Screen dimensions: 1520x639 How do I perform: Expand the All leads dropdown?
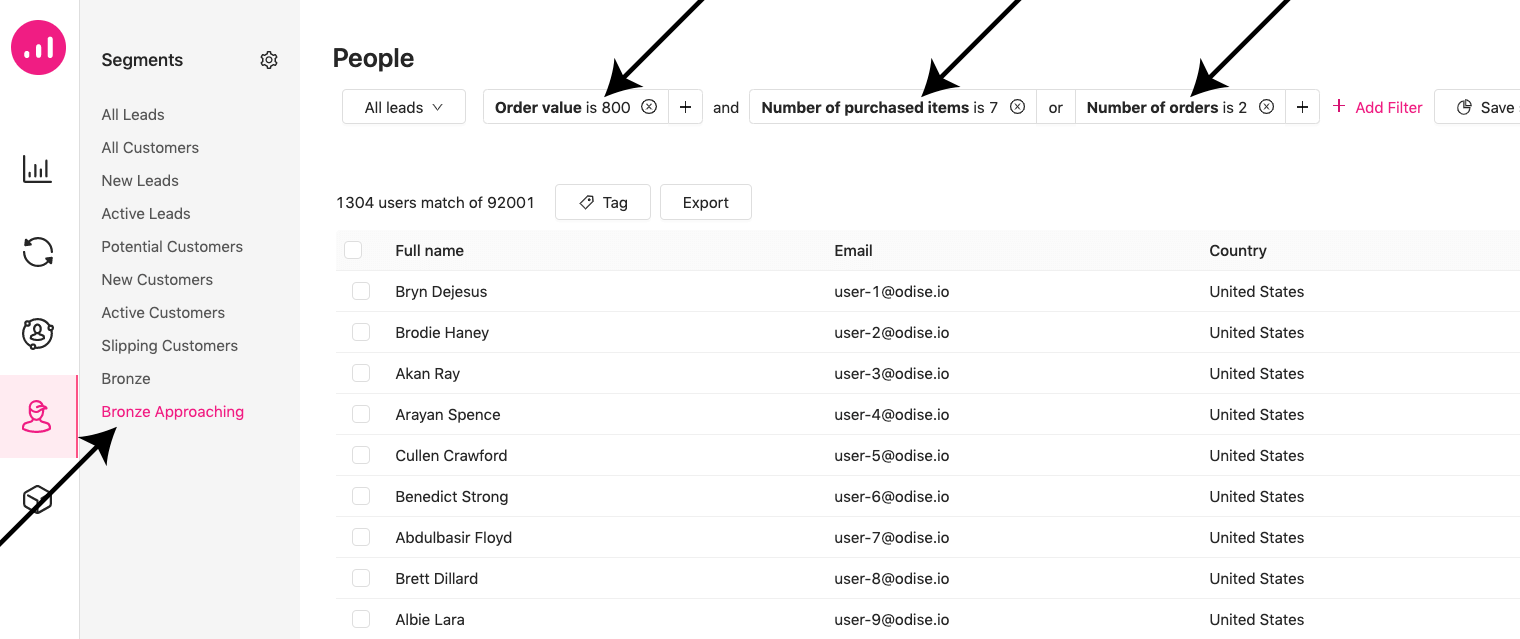coord(404,107)
